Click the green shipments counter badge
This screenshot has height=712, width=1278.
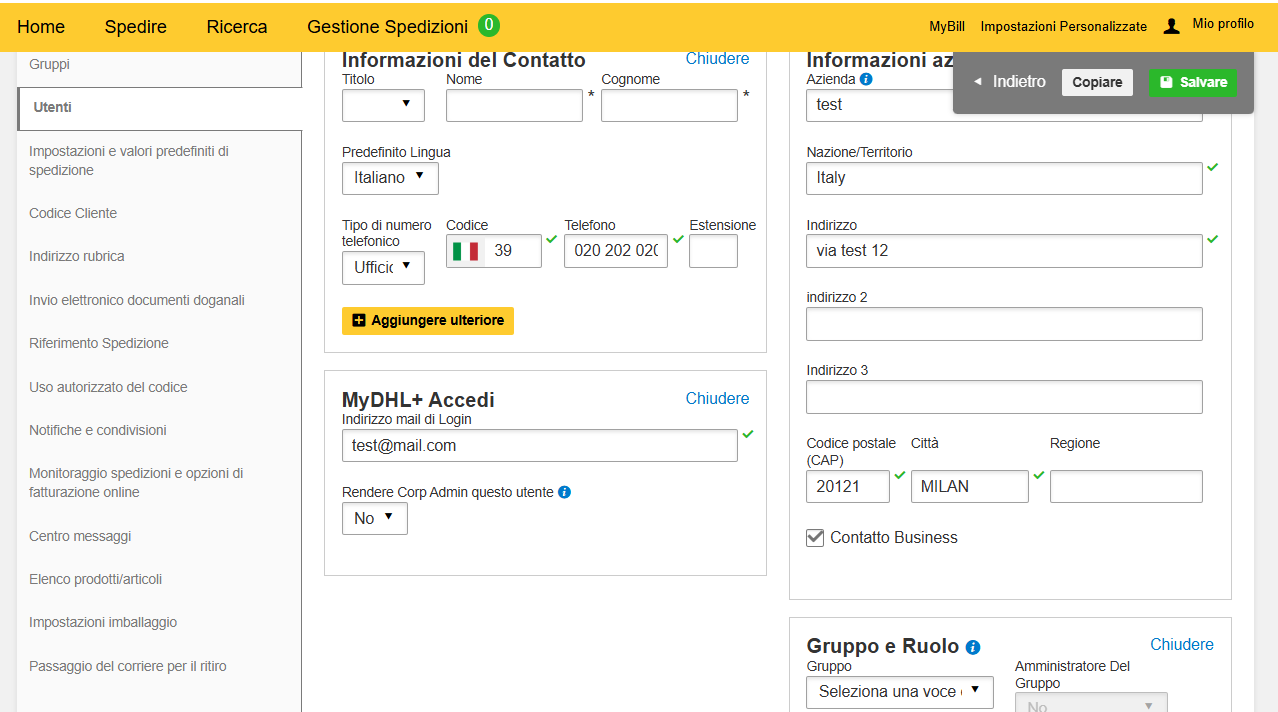pos(488,26)
